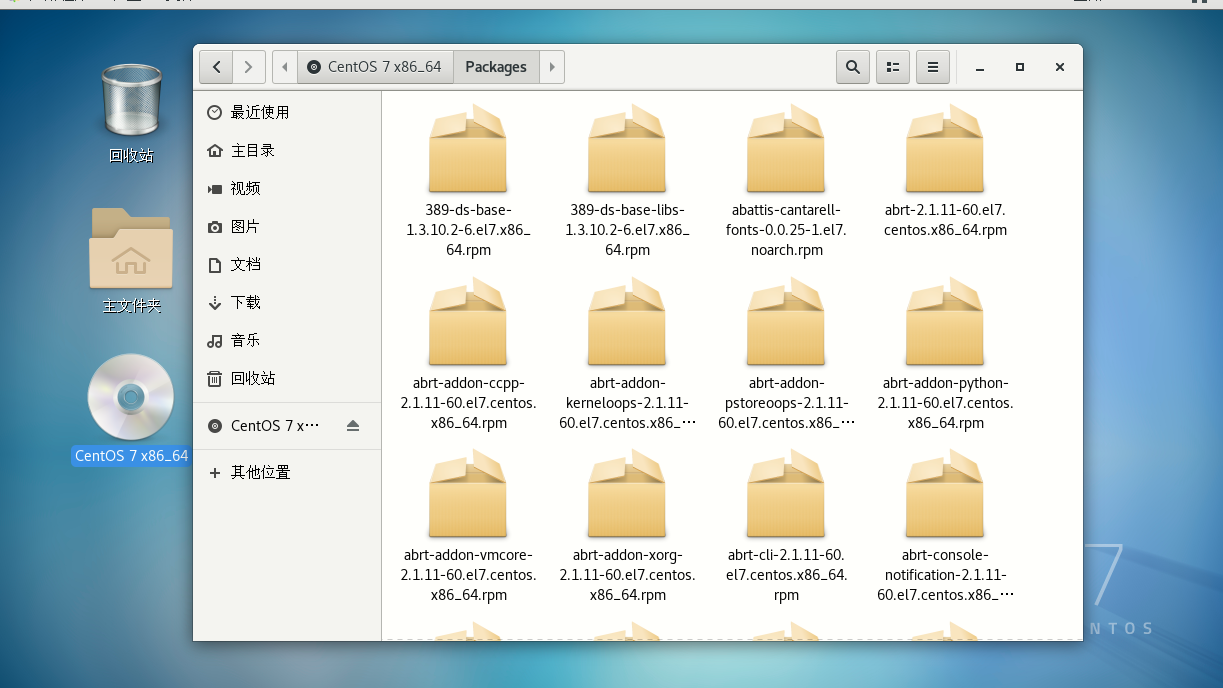Maximize the file manager window

1020,67
